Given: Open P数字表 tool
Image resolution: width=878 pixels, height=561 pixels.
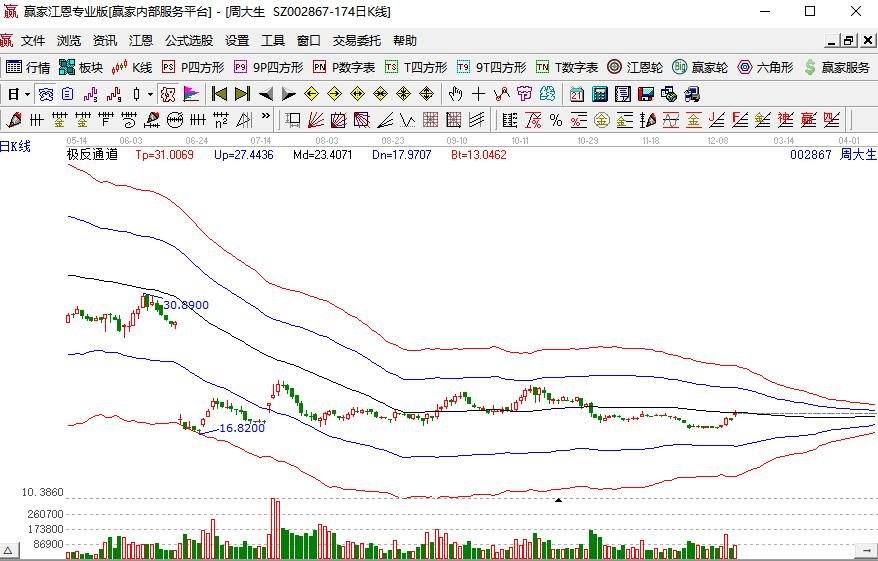Looking at the screenshot, I should [x=344, y=67].
